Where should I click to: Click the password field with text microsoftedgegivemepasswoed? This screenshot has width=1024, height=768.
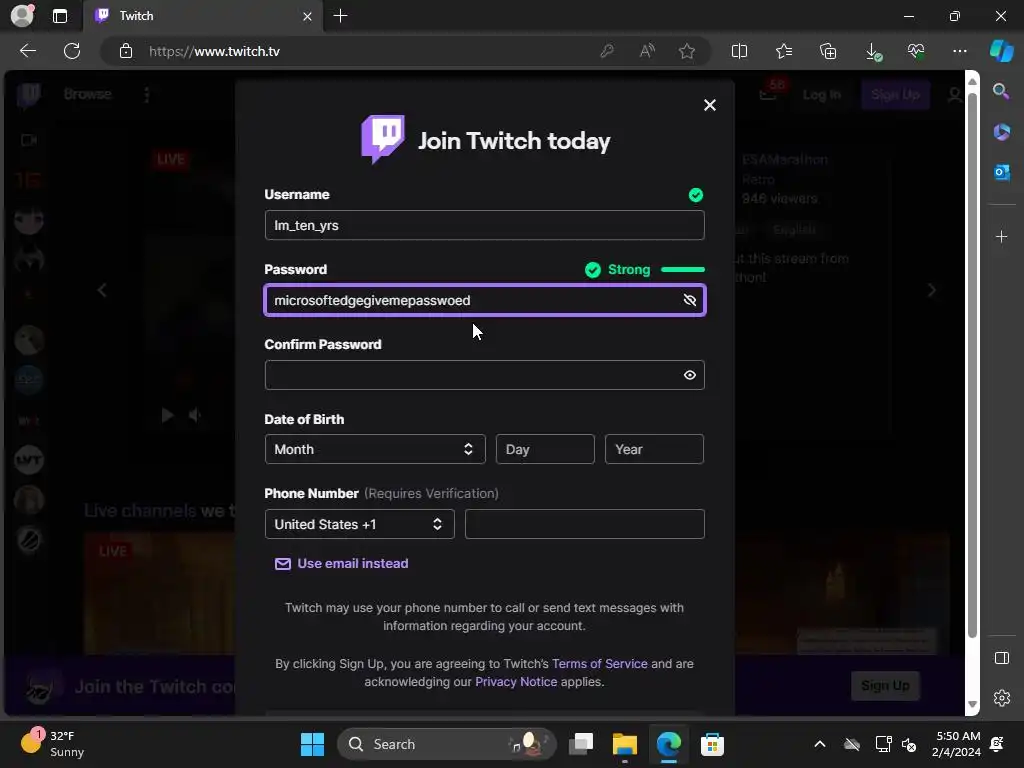click(484, 300)
